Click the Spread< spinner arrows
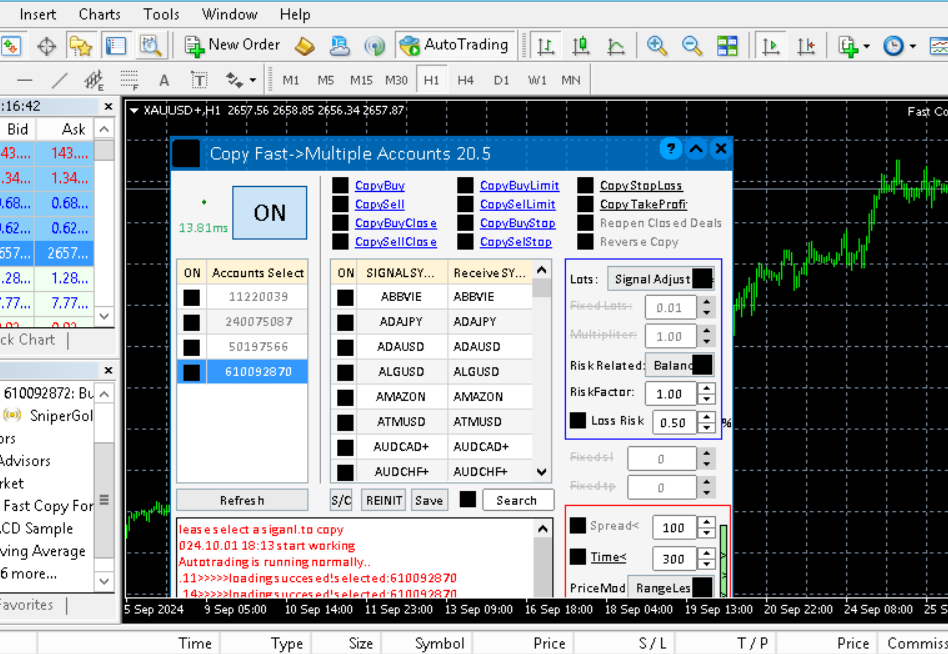 (706, 528)
